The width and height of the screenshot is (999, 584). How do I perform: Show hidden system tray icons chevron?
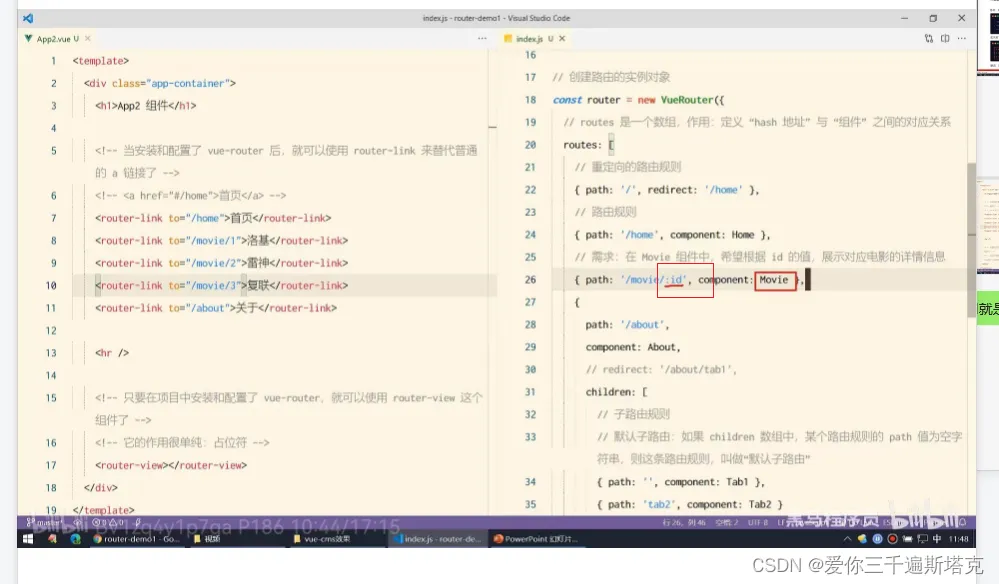[847, 539]
